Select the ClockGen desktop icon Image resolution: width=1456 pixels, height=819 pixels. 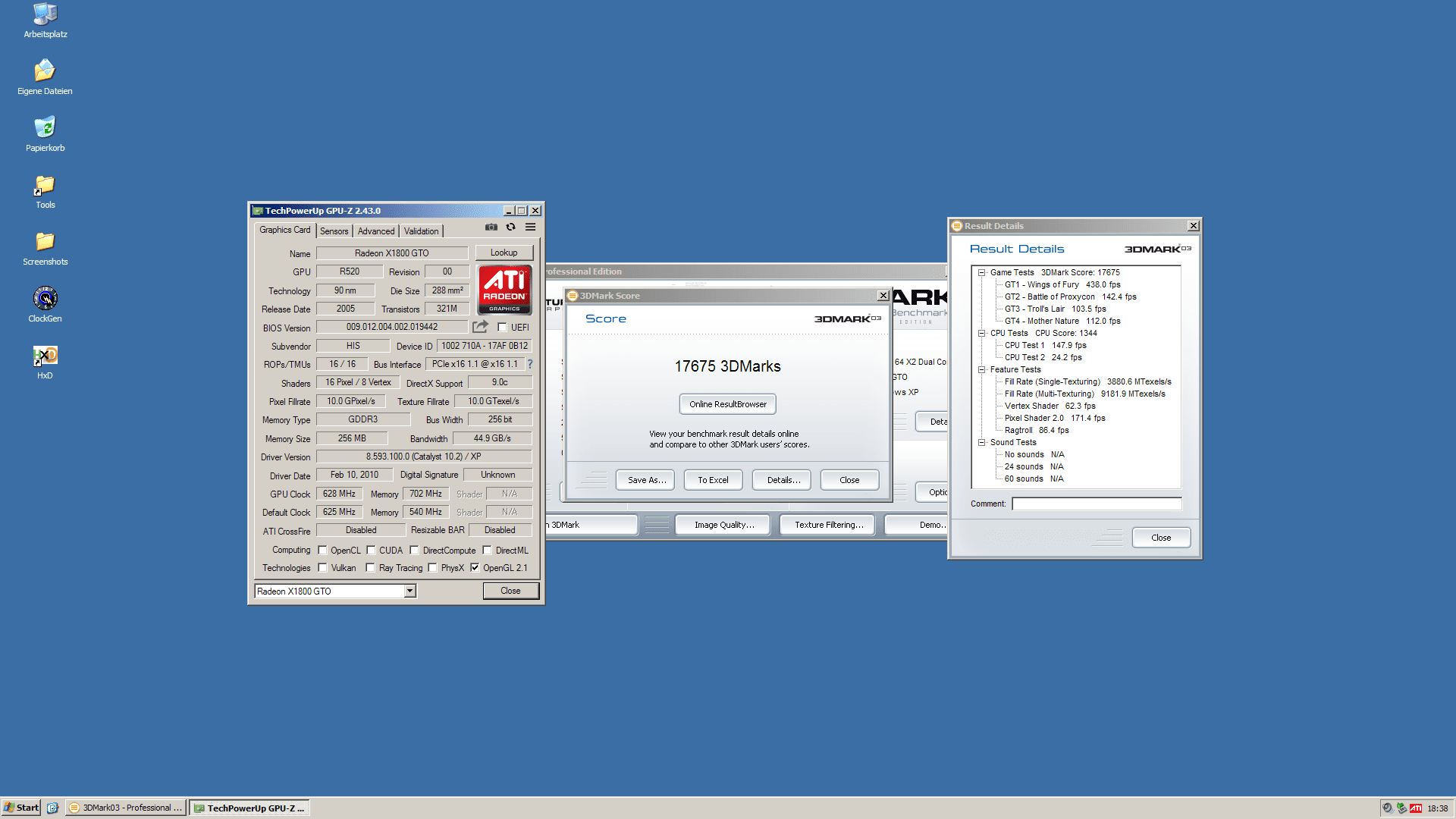(45, 305)
